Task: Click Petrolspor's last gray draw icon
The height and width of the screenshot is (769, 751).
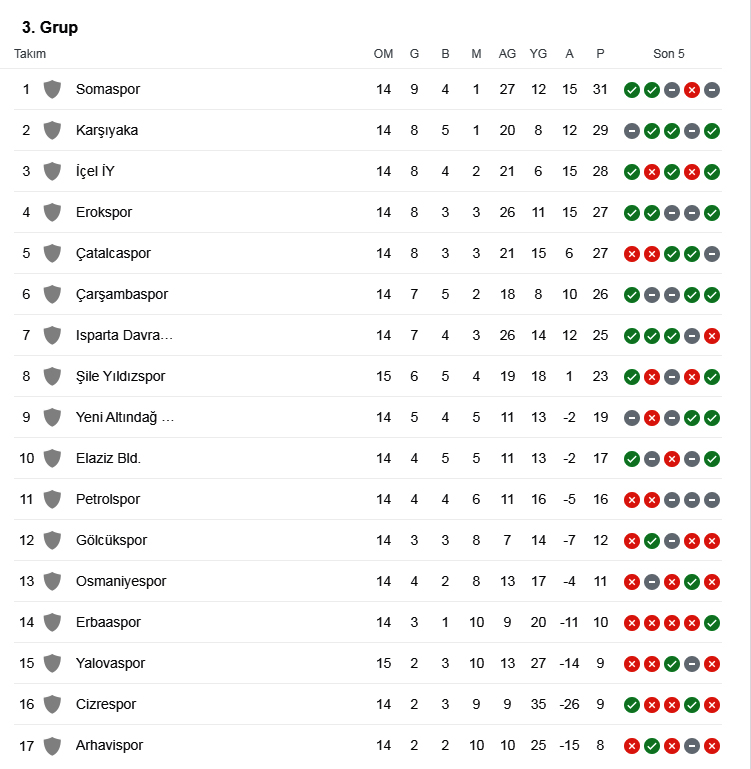Action: [x=712, y=500]
